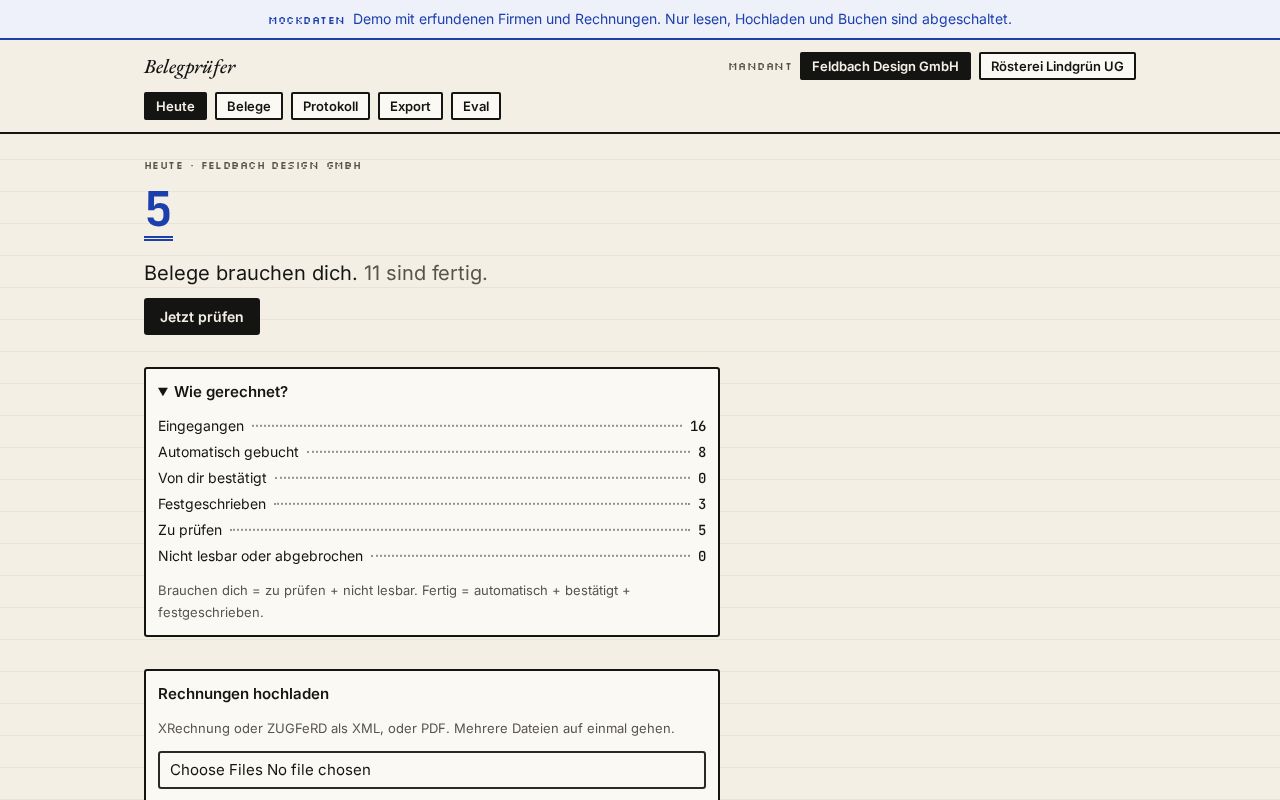Select the Export tab
The height and width of the screenshot is (800, 1280).
[x=410, y=106]
